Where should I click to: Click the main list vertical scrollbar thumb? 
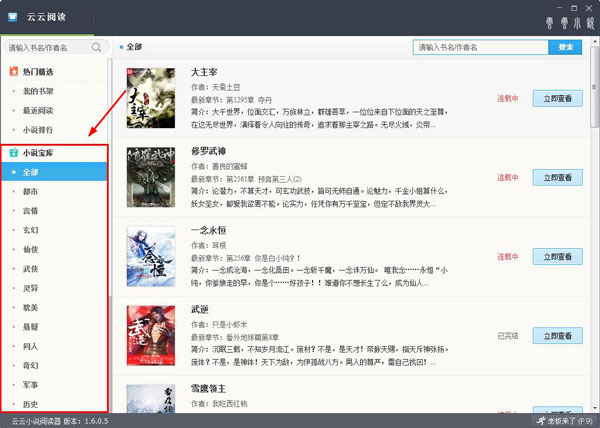point(594,88)
